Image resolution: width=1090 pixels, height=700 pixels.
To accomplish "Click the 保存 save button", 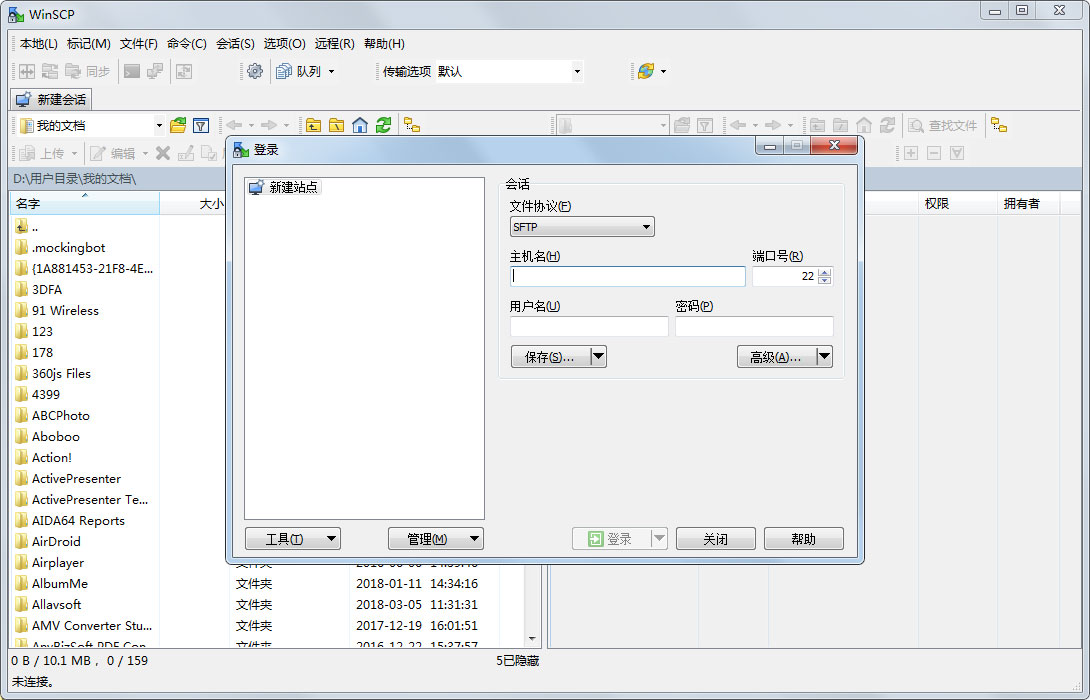I will click(550, 357).
